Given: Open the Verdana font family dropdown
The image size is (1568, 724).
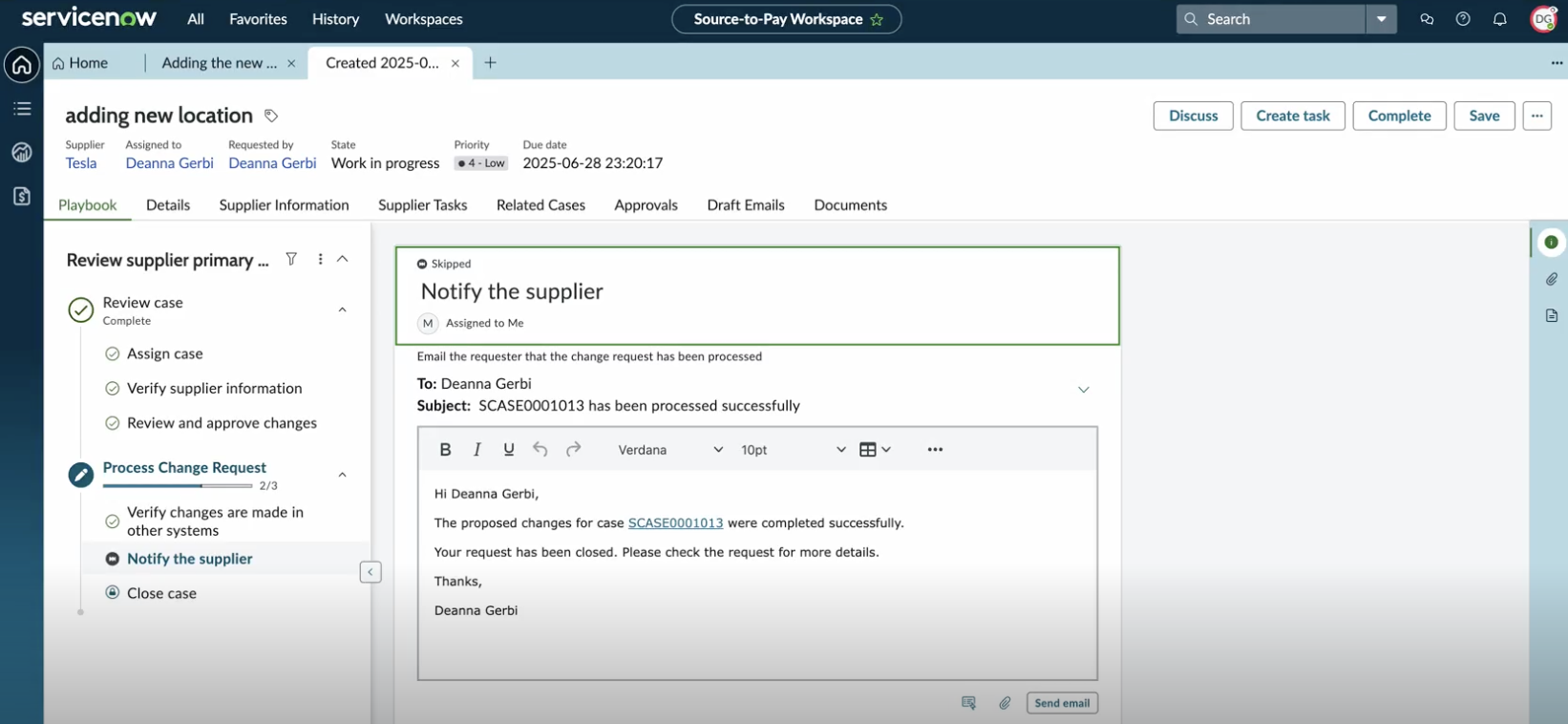Looking at the screenshot, I should 669,450.
